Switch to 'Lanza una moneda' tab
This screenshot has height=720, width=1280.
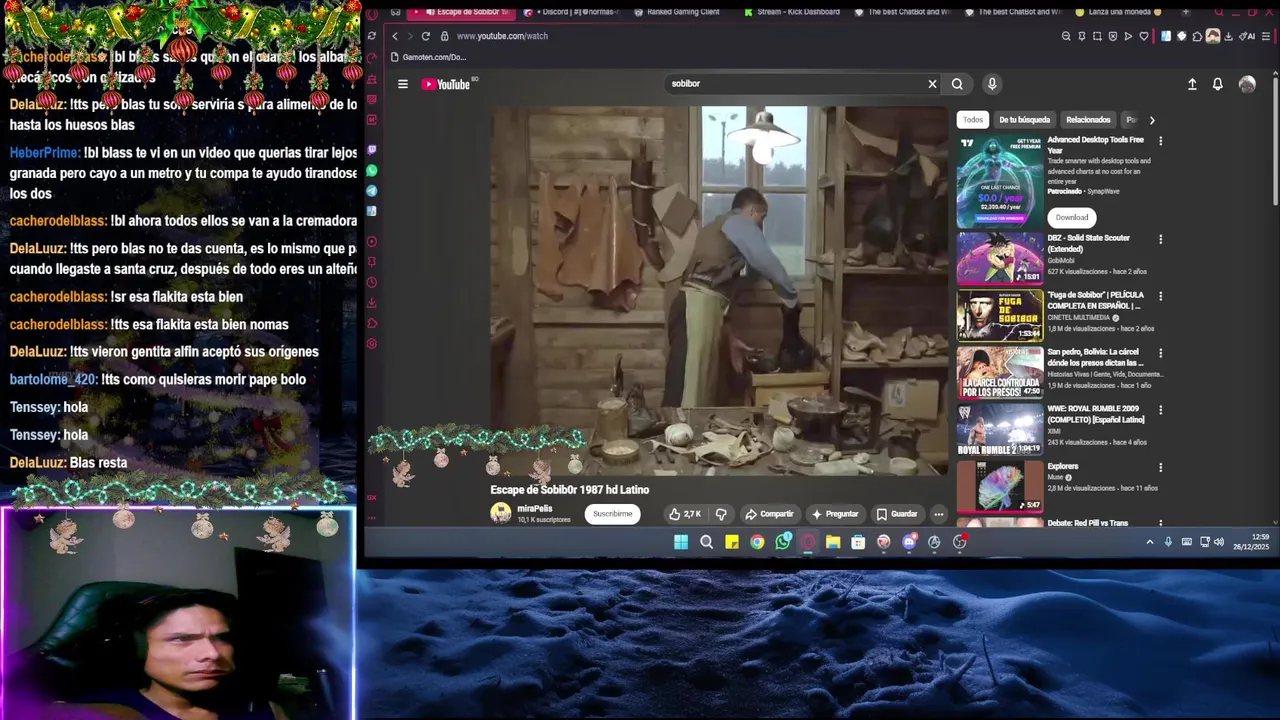click(1121, 12)
